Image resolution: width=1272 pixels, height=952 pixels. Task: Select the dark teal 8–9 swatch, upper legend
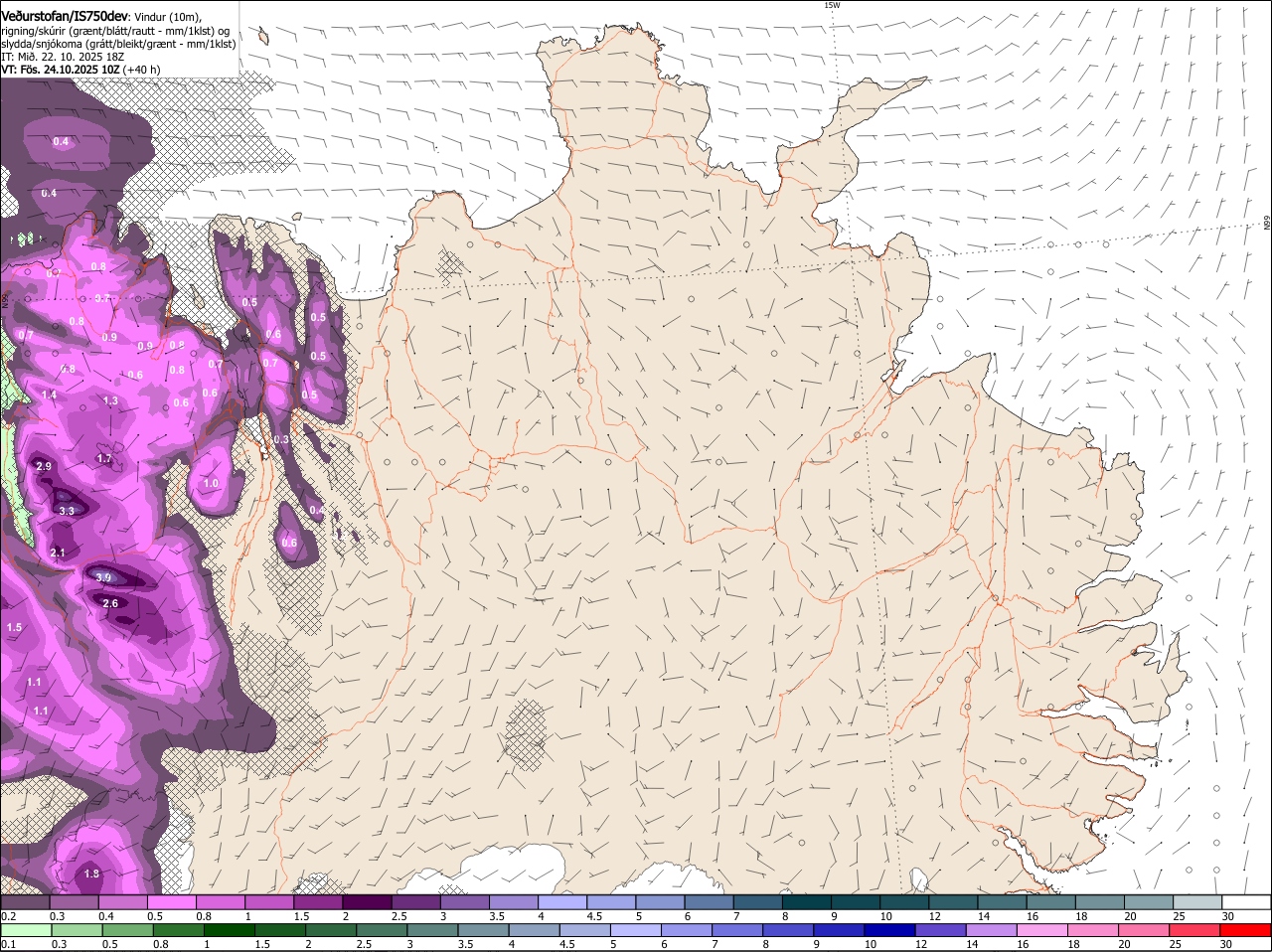[x=807, y=902]
